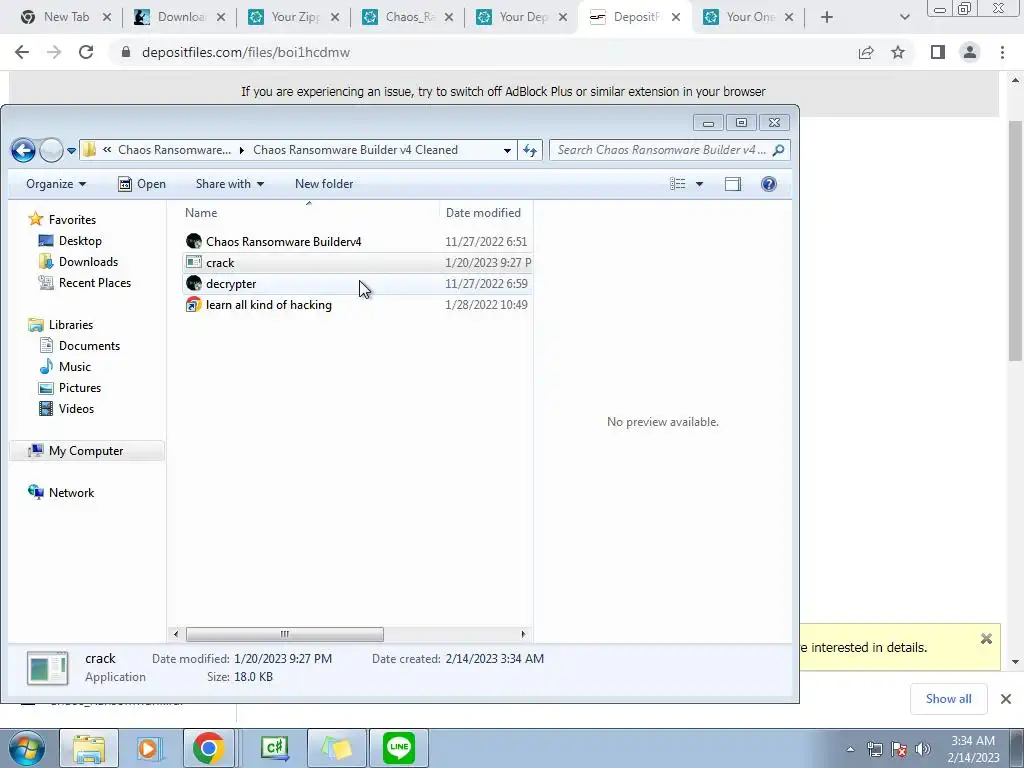This screenshot has width=1024, height=768.
Task: Click Show all in downloads bar
Action: coord(948,699)
